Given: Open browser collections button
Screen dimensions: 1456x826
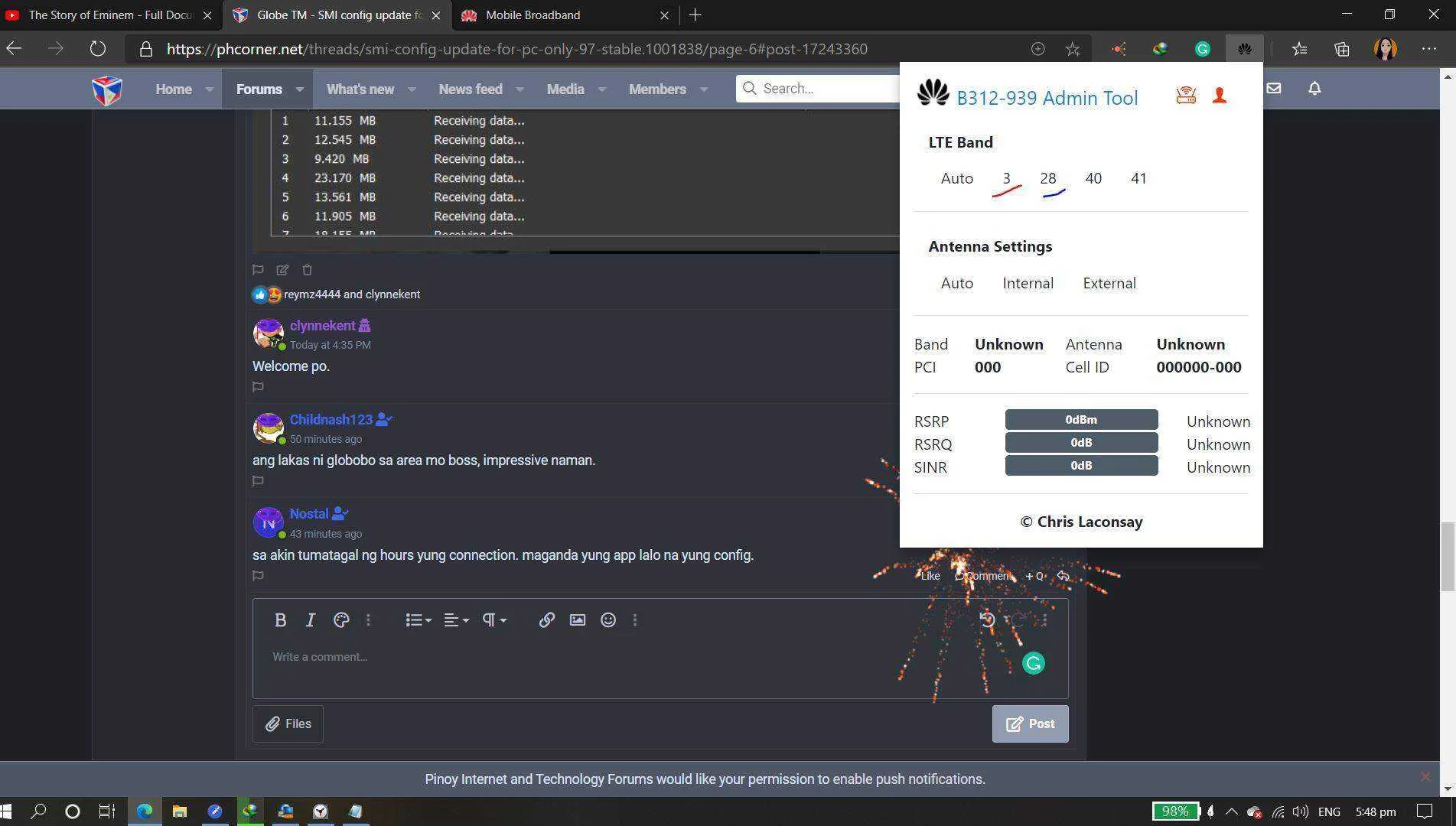Looking at the screenshot, I should [x=1342, y=49].
